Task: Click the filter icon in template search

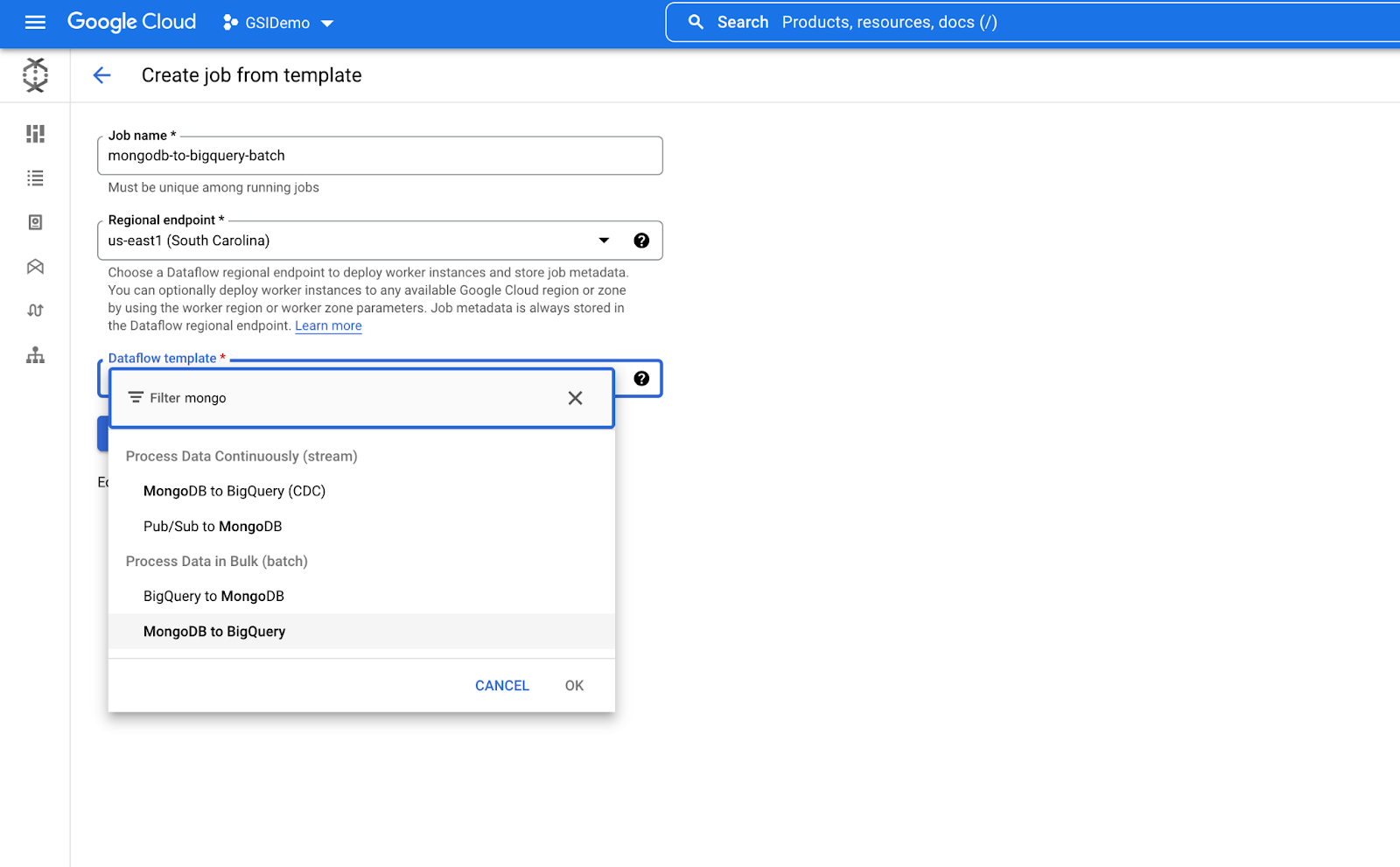Action: coord(136,398)
